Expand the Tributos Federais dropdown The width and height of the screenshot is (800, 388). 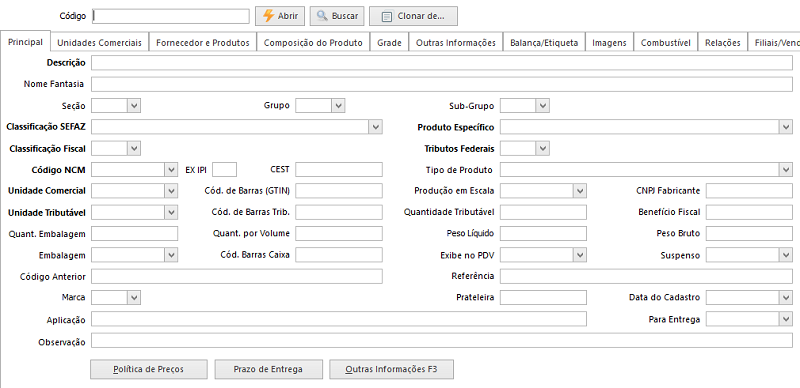pyautogui.click(x=543, y=149)
